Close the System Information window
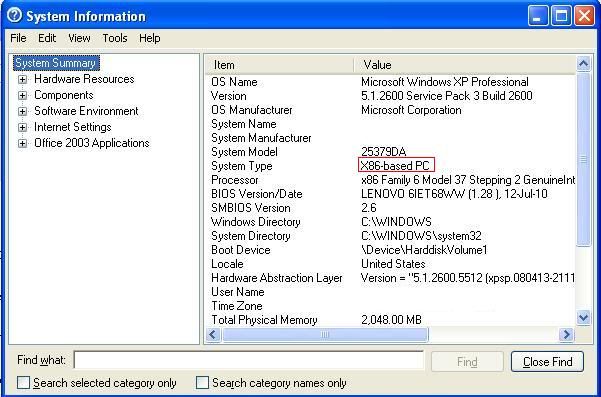The height and width of the screenshot is (397, 601). click(585, 16)
